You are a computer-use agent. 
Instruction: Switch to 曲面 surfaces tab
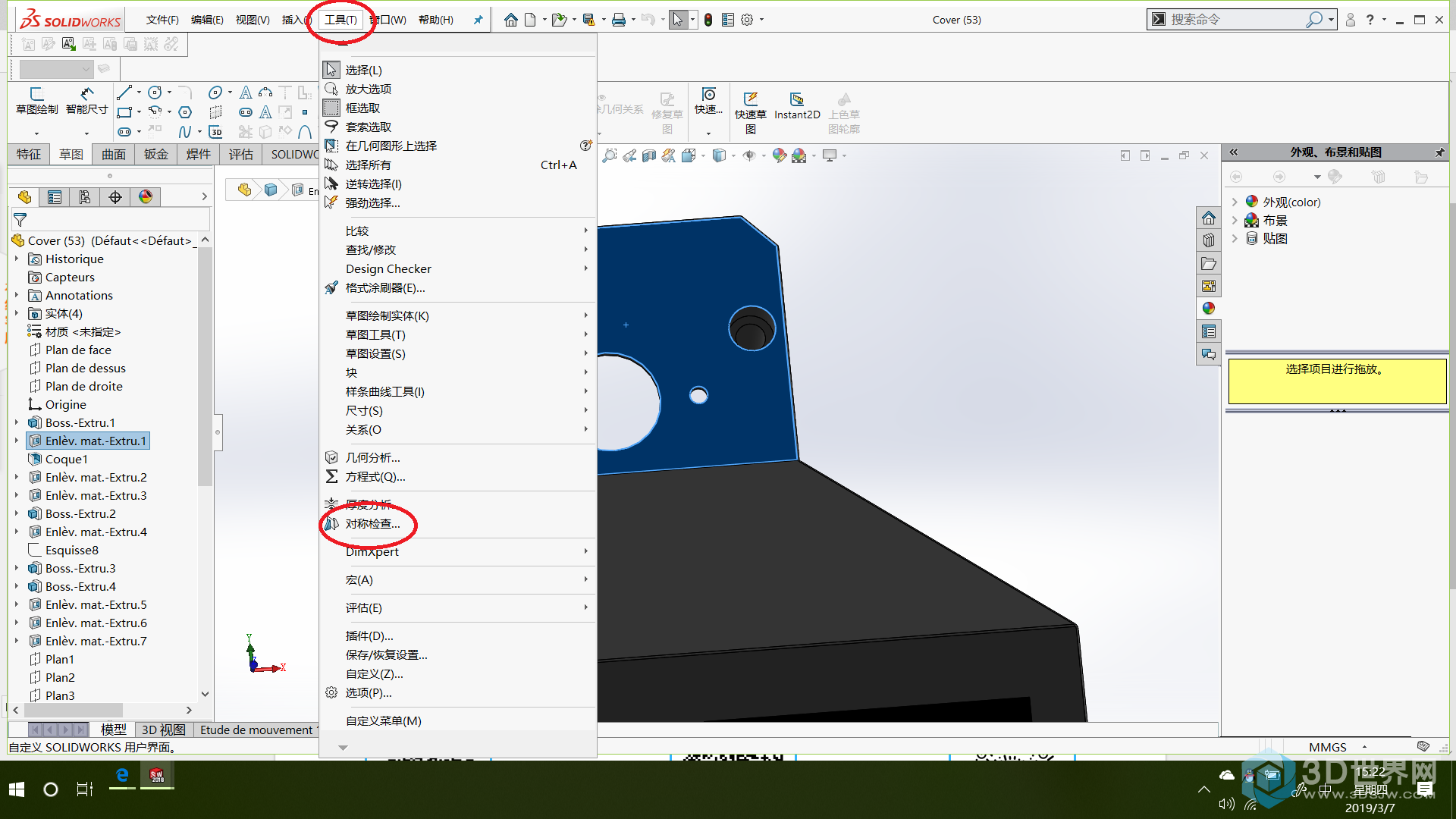pos(114,154)
